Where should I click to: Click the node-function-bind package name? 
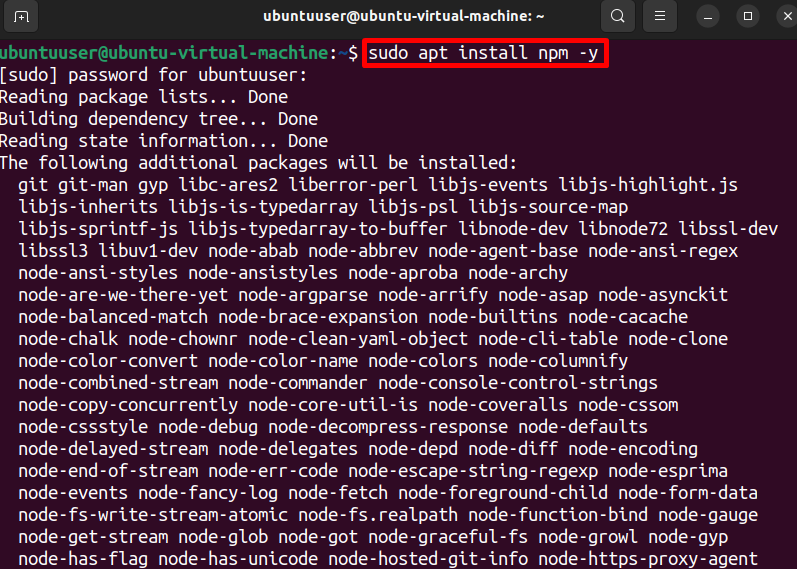[558, 515]
